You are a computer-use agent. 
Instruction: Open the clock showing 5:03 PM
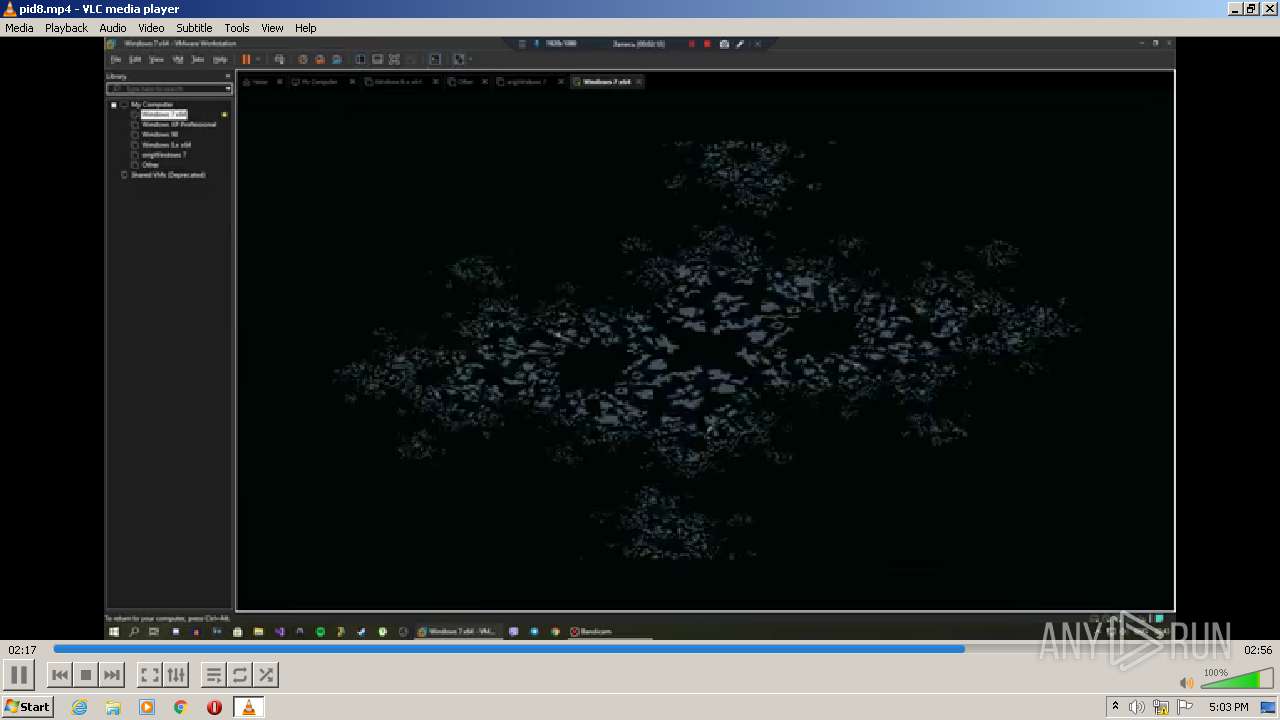tap(1228, 707)
